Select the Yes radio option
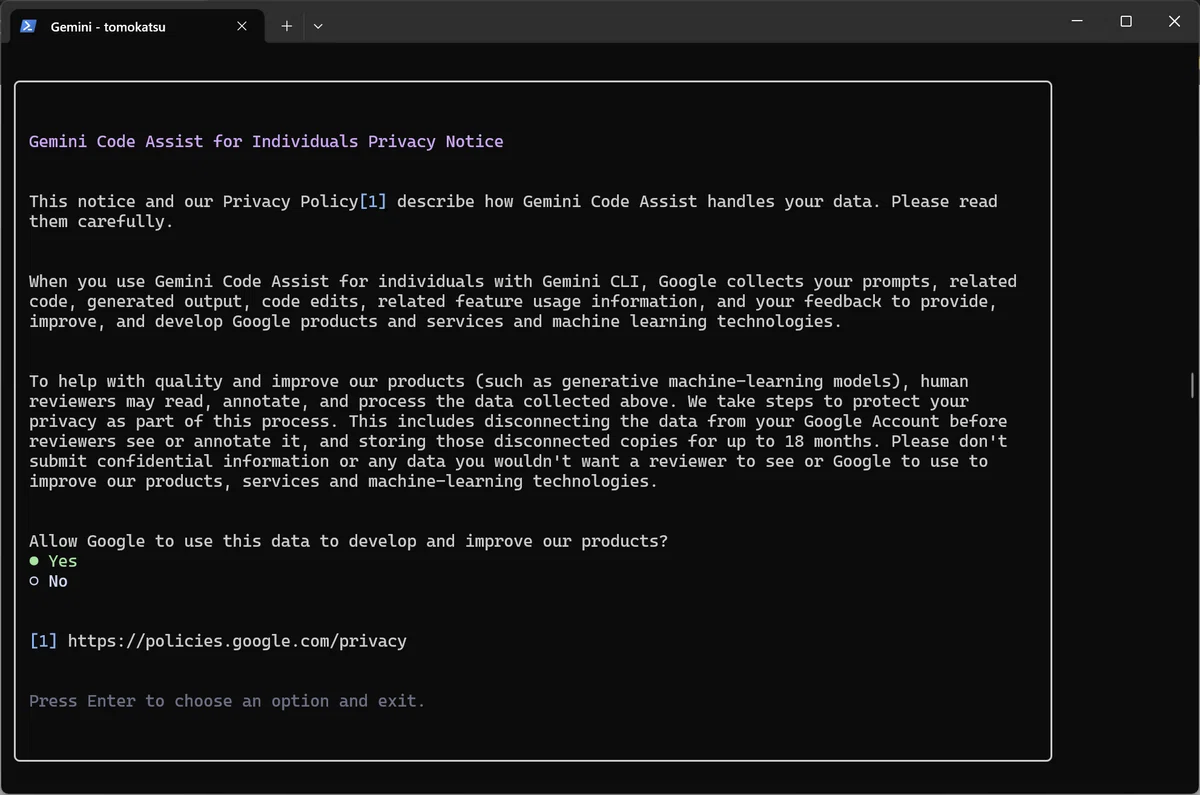This screenshot has height=795, width=1200. pos(53,561)
